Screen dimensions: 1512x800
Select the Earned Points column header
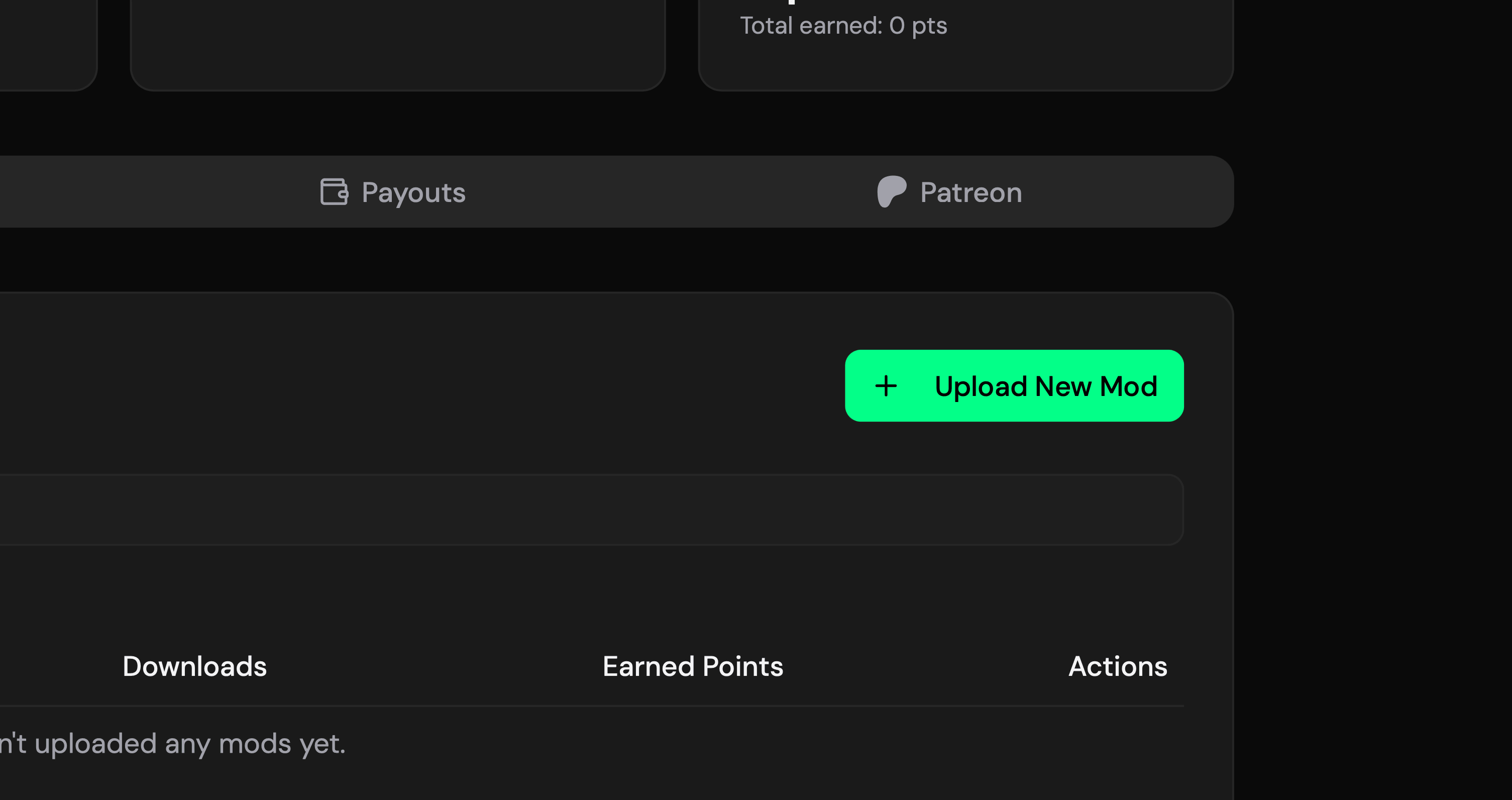point(693,666)
